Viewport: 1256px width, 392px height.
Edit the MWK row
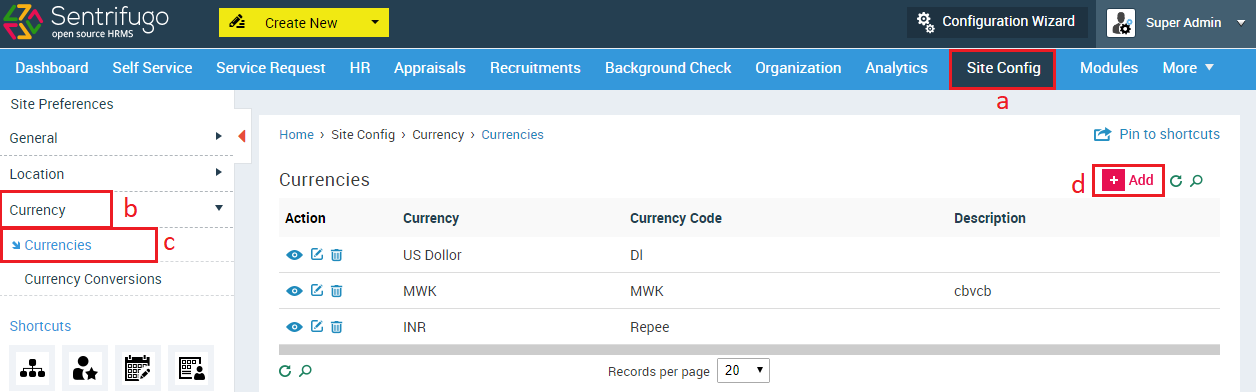tap(317, 291)
